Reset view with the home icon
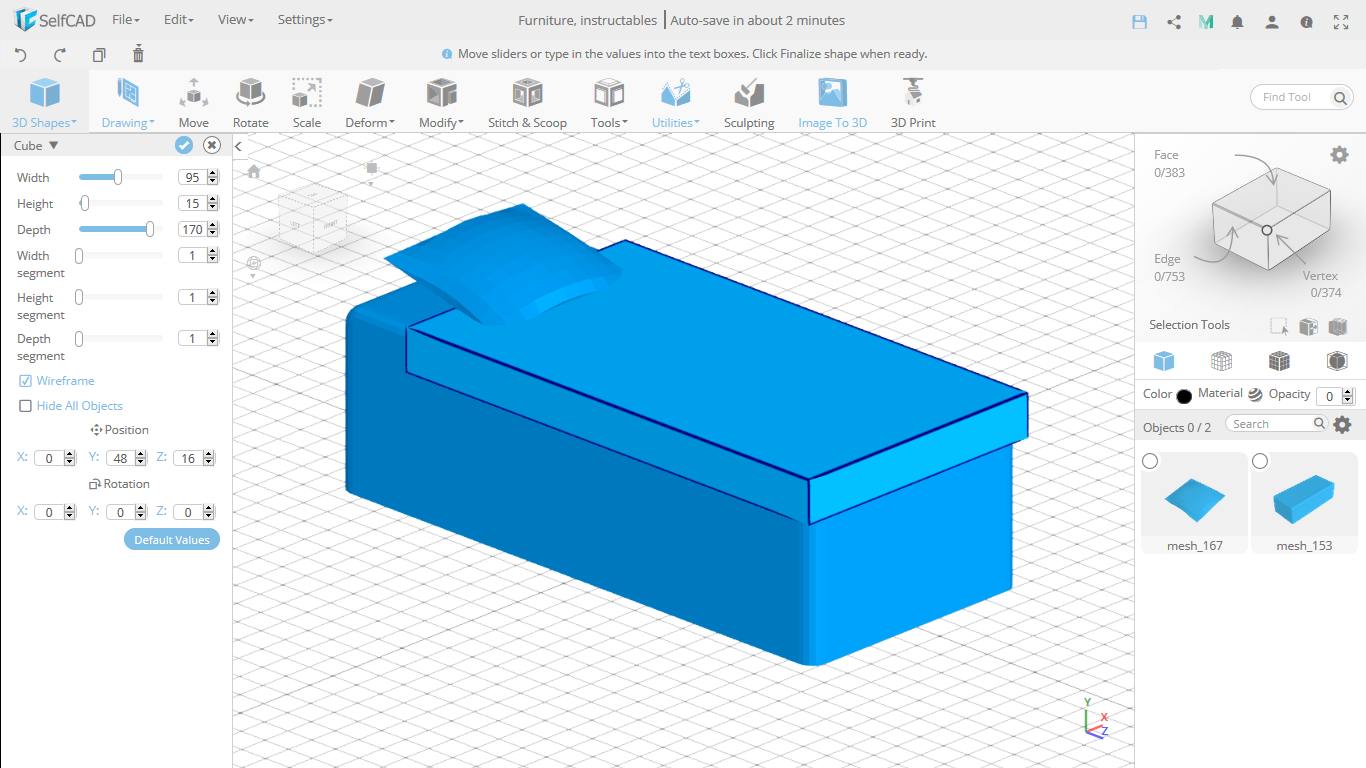1366x768 pixels. point(254,172)
